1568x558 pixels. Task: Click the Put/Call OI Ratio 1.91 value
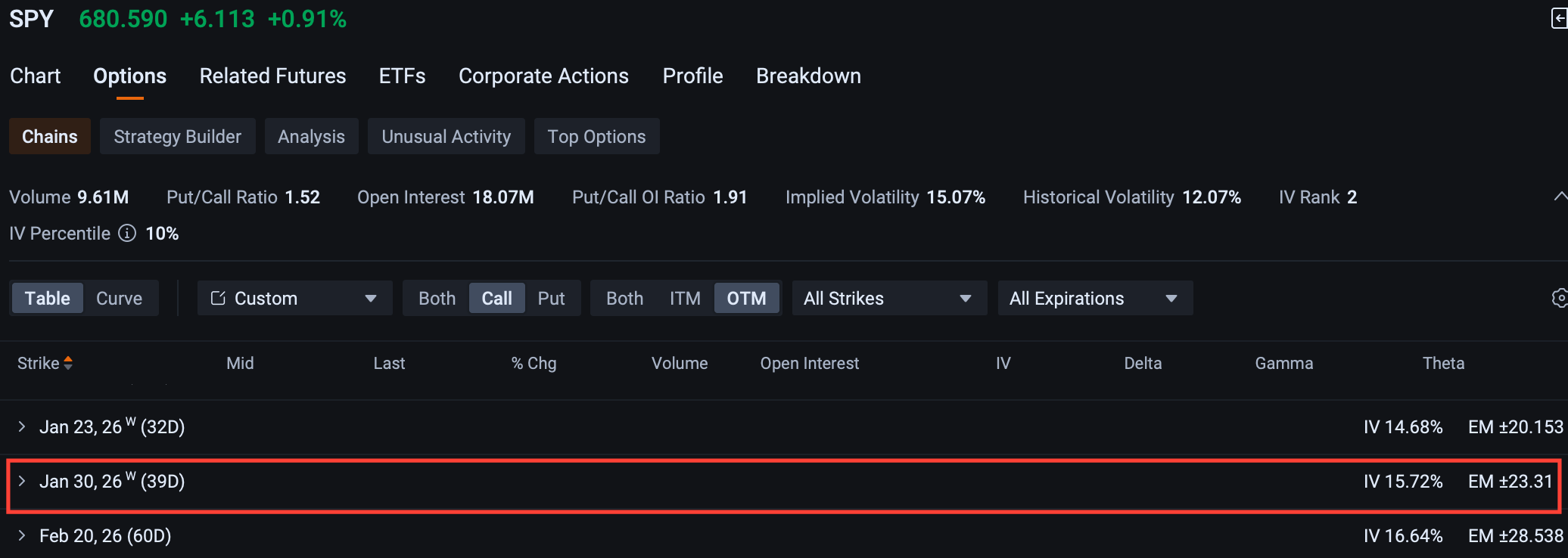pos(730,197)
